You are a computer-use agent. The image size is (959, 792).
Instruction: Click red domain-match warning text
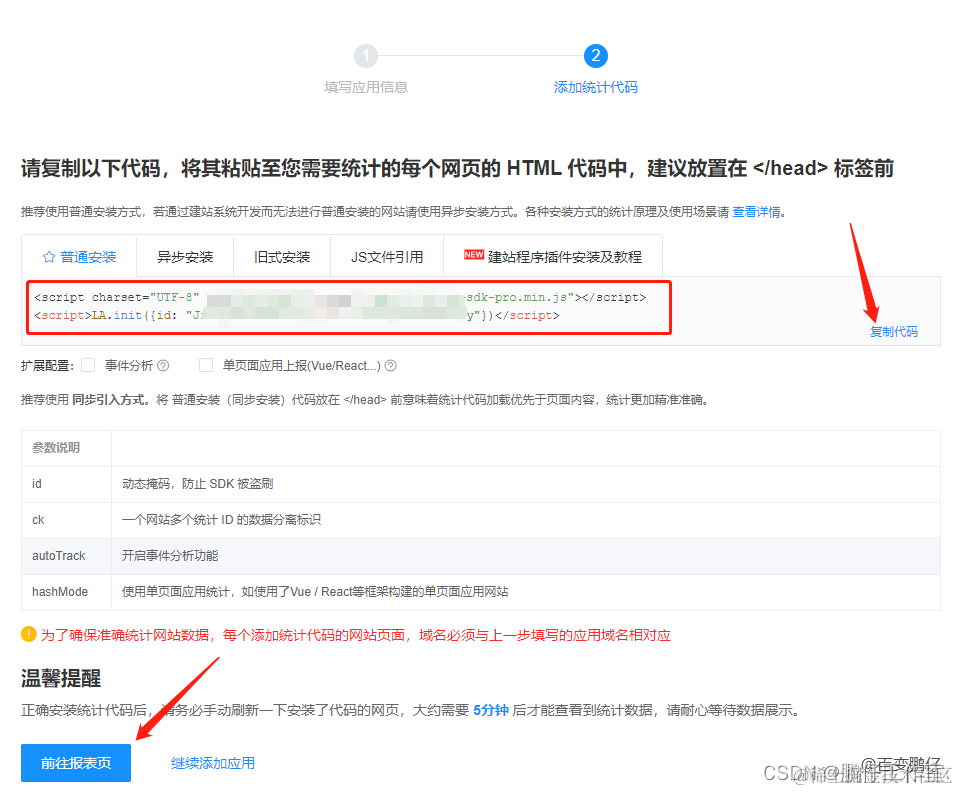pyautogui.click(x=355, y=635)
